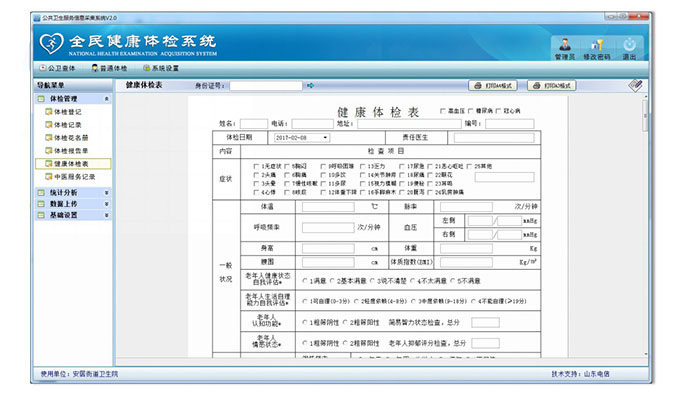
Task: Open the 体检日期 date dropdown
Action: pyautogui.click(x=325, y=138)
